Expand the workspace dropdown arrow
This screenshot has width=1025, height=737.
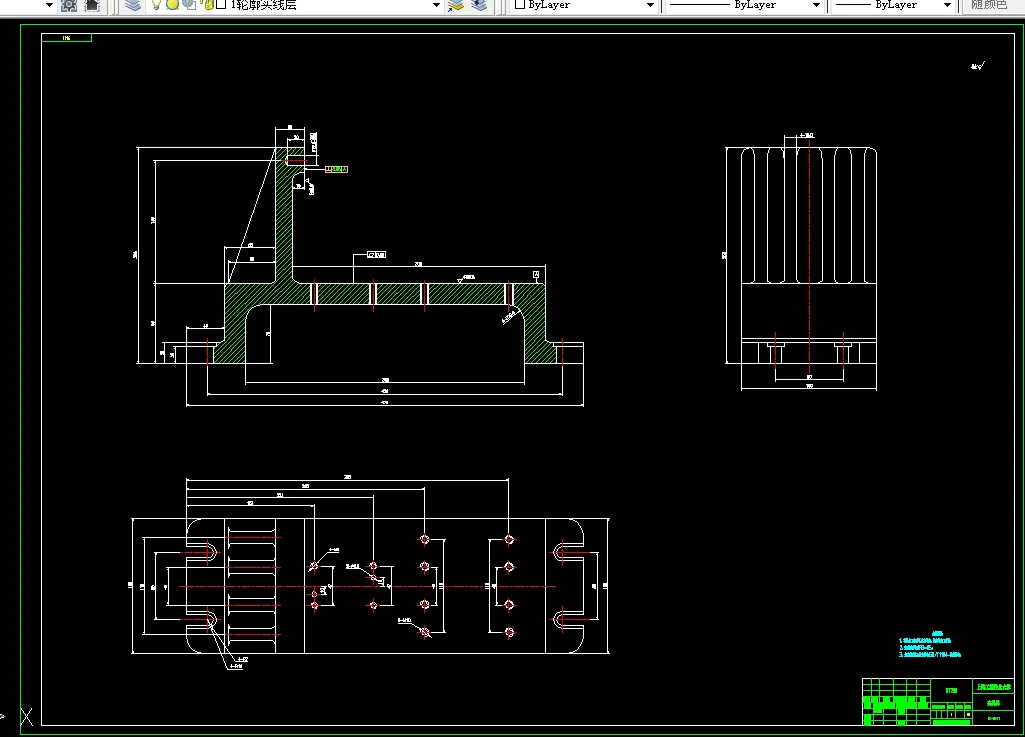(49, 5)
